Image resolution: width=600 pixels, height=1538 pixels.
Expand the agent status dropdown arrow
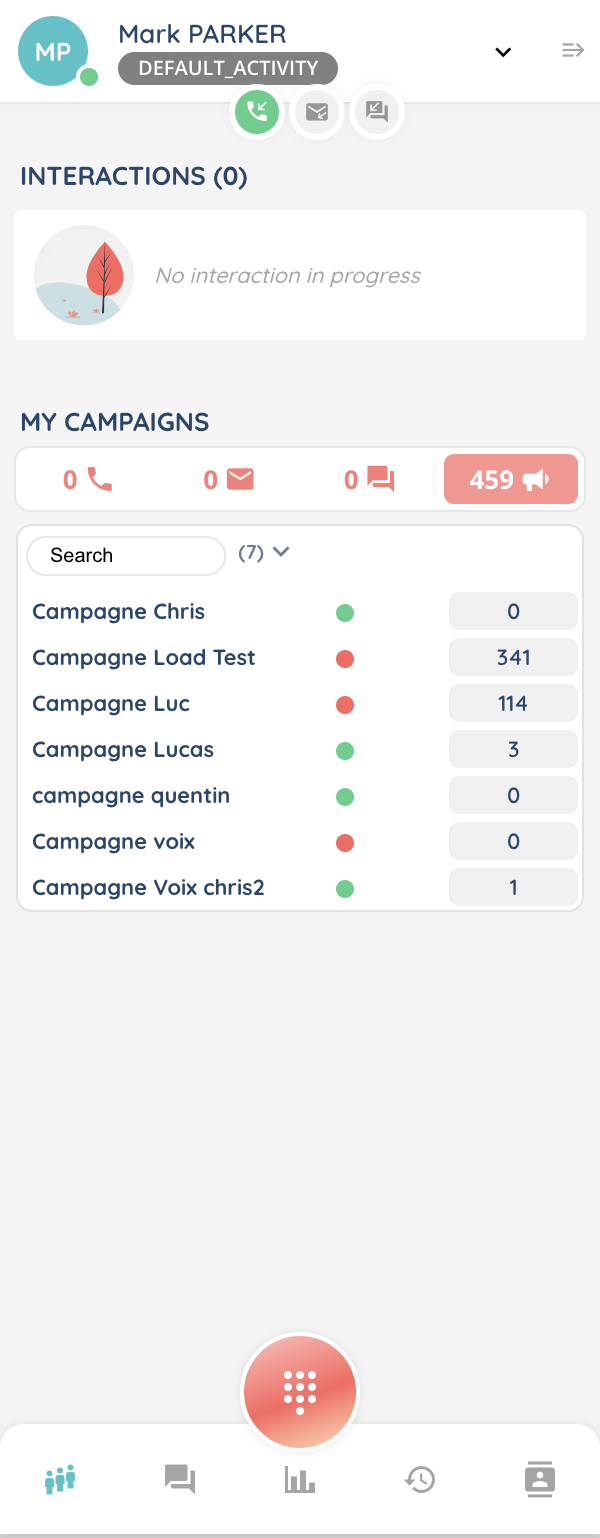tap(503, 52)
